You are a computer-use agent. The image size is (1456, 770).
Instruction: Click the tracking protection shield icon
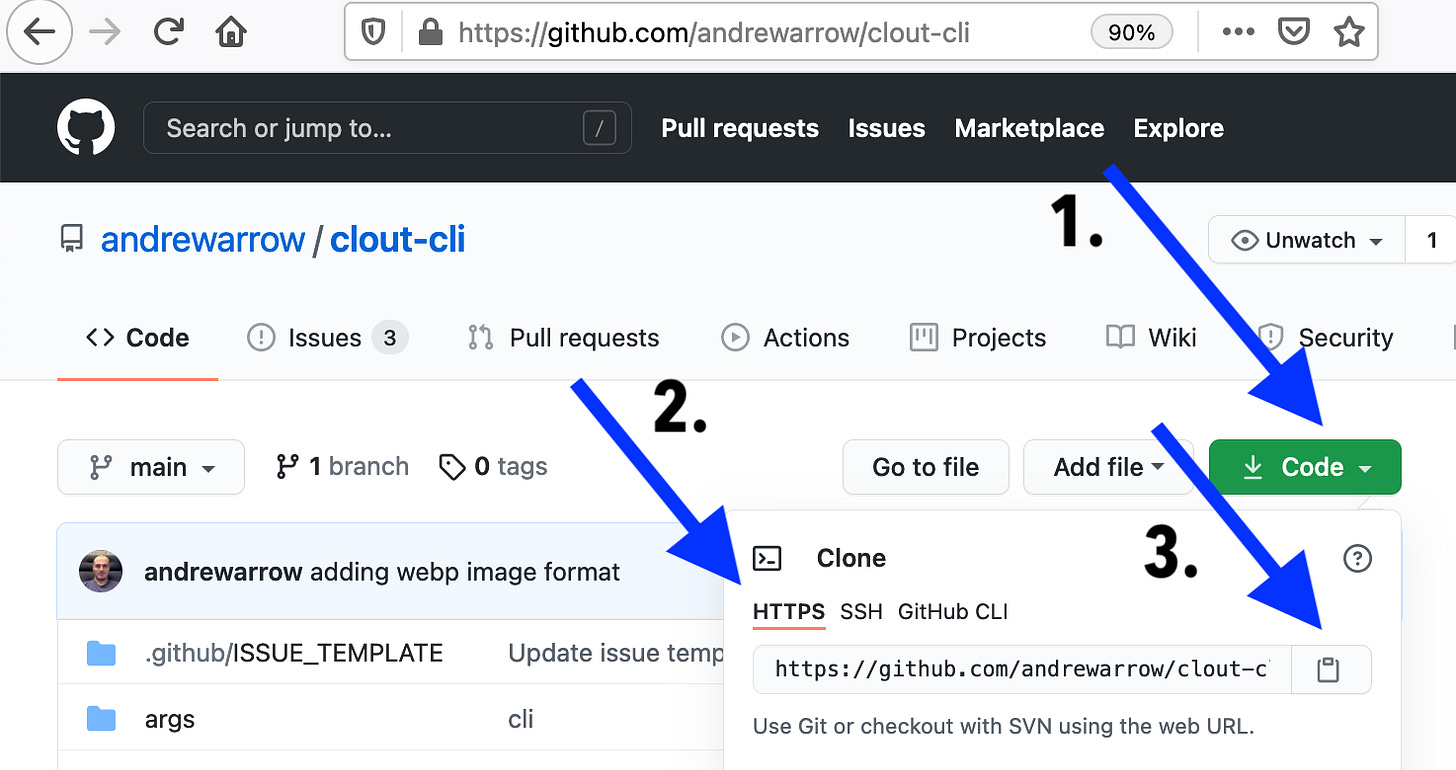(x=372, y=33)
